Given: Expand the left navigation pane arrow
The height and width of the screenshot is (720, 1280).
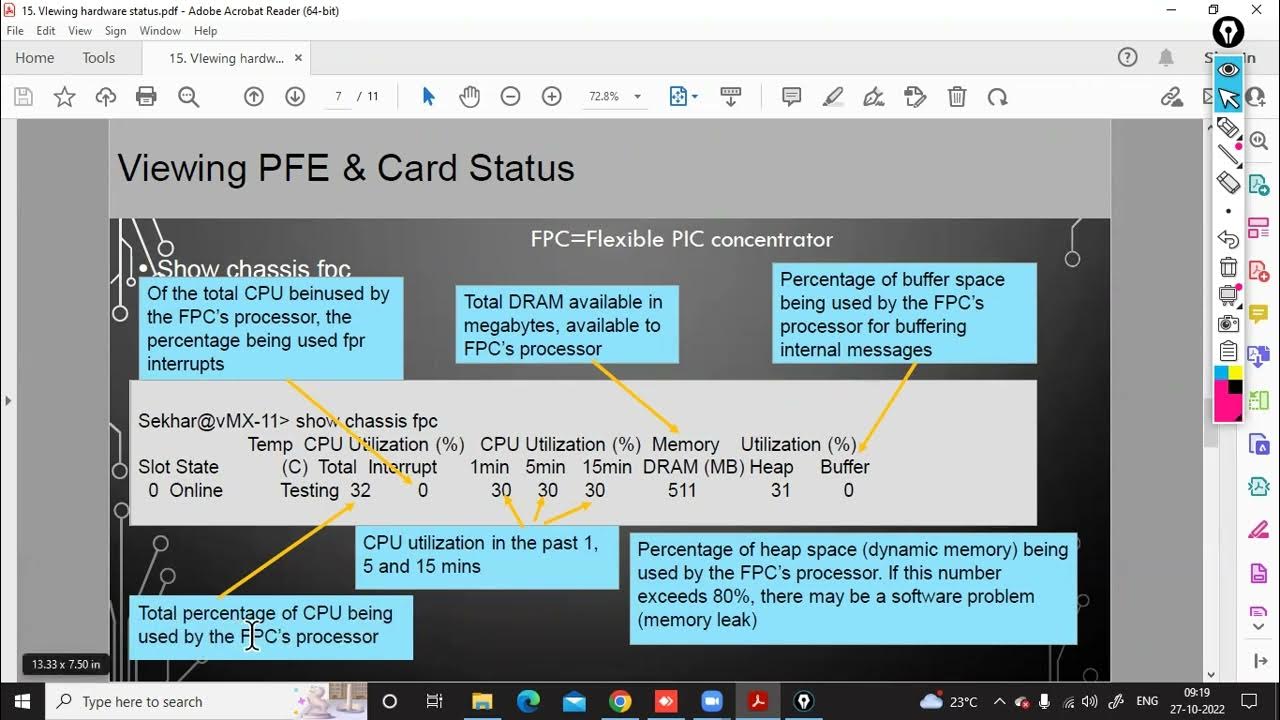Looking at the screenshot, I should pyautogui.click(x=8, y=401).
